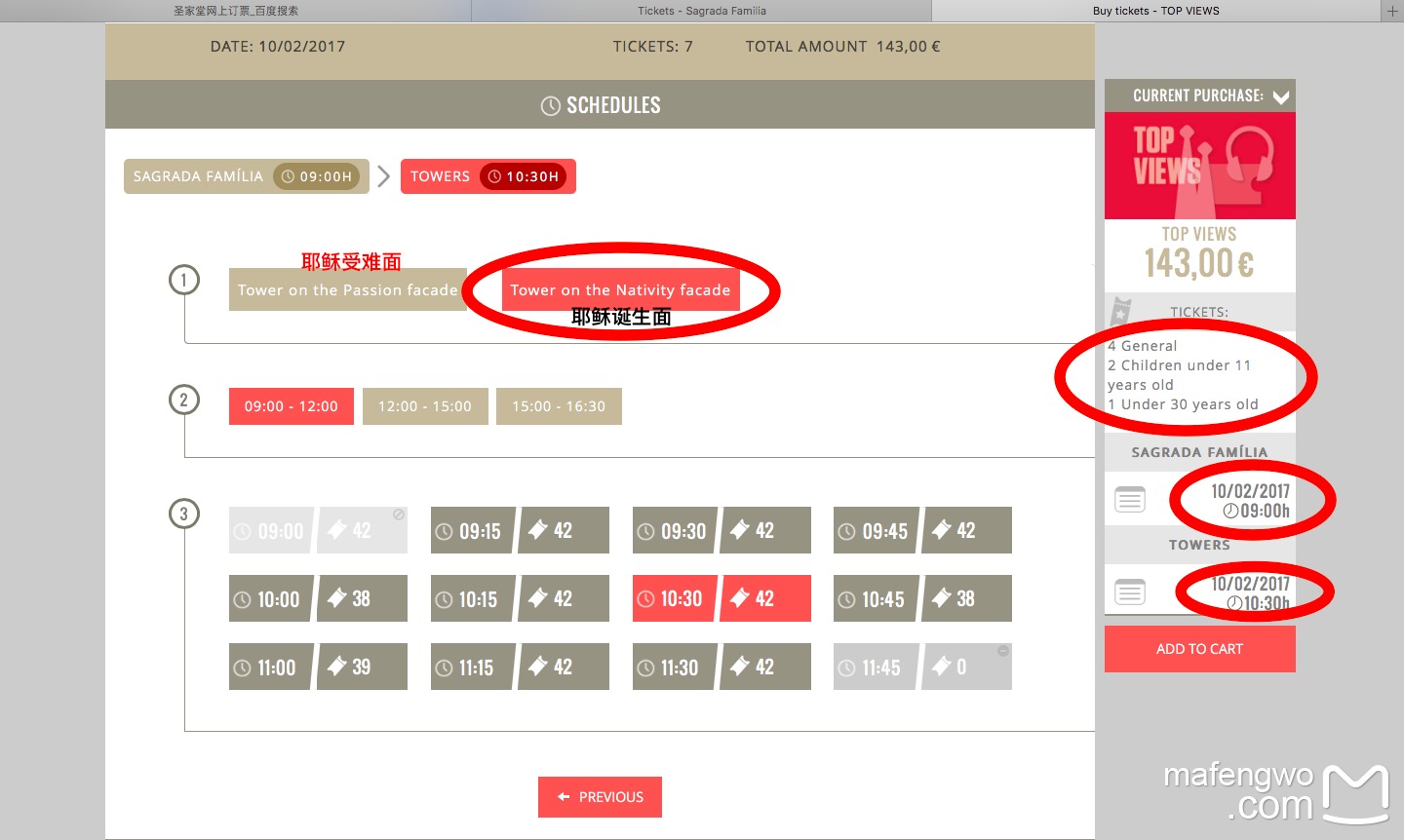Click ticket availability 42 beside 10:30
1404x840 pixels.
pos(765,598)
